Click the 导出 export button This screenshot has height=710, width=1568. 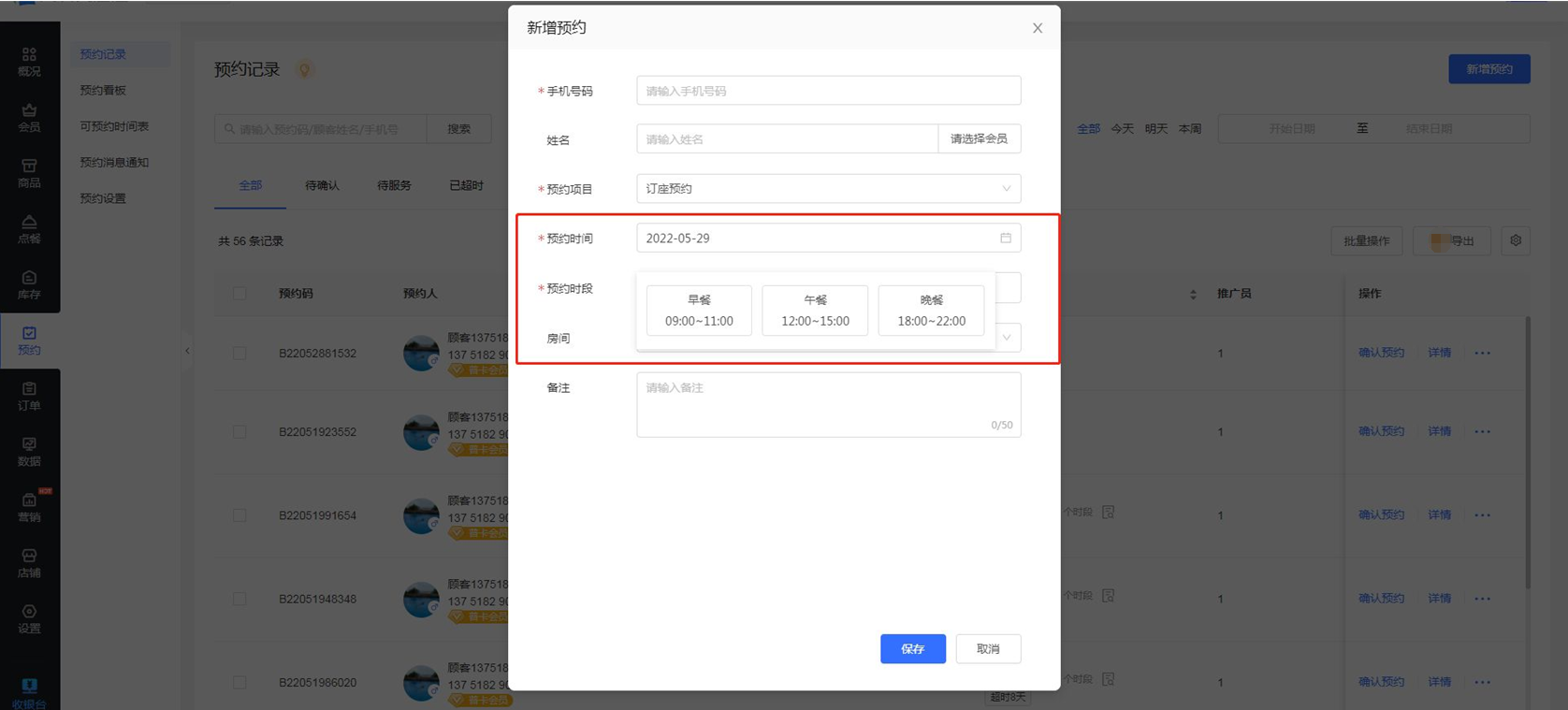pos(1453,241)
